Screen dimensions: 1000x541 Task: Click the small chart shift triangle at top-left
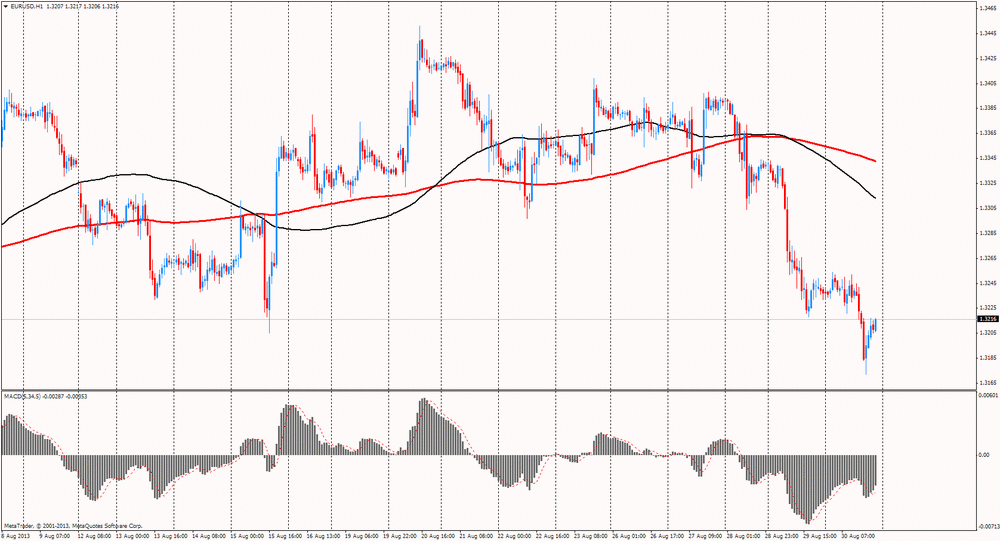[6, 6]
